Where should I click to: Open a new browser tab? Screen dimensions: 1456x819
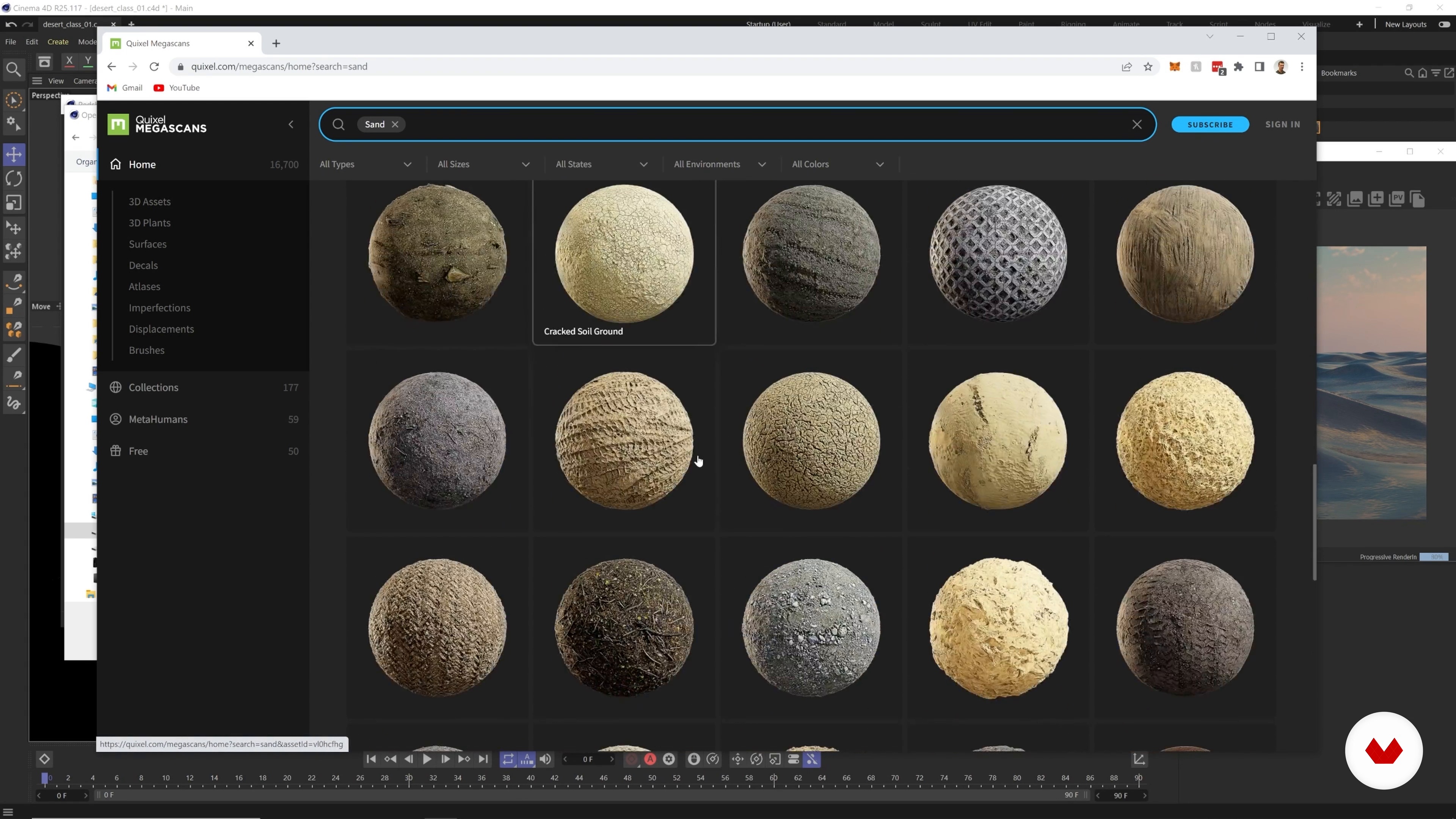(276, 44)
